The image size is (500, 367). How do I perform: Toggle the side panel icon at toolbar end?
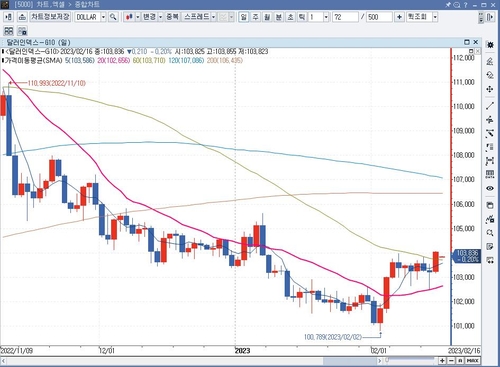point(490,17)
